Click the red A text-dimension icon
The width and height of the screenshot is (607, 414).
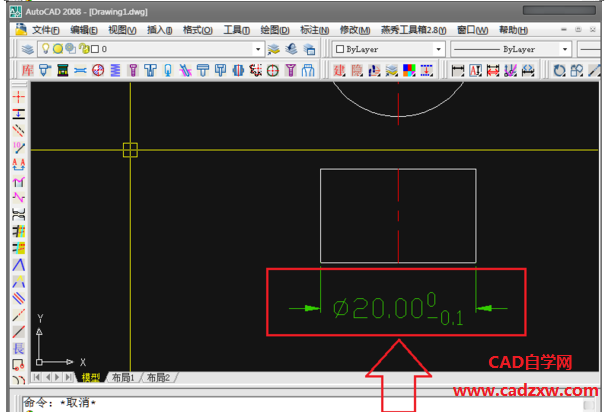(x=475, y=70)
